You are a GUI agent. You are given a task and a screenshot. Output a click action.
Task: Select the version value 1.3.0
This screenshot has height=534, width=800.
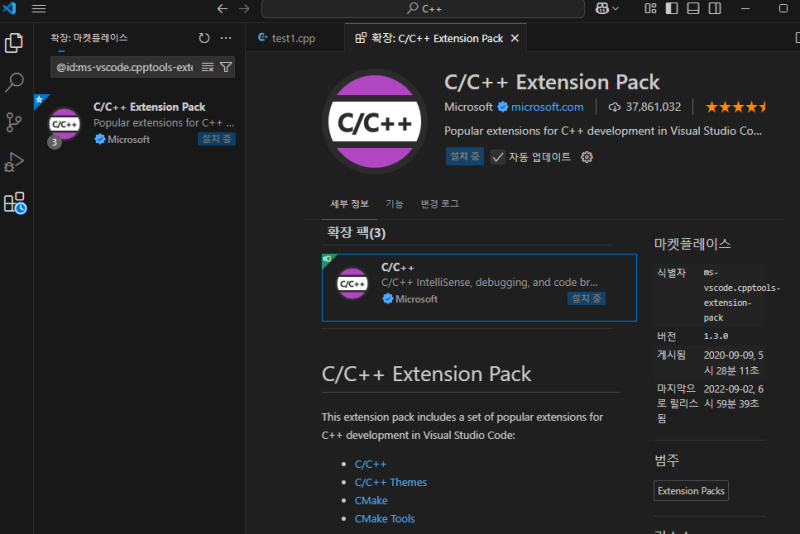[x=716, y=336]
